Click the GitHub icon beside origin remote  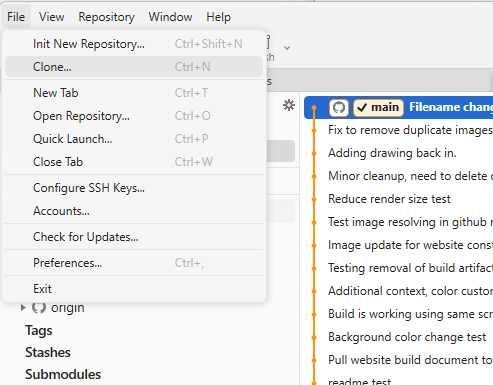point(39,308)
